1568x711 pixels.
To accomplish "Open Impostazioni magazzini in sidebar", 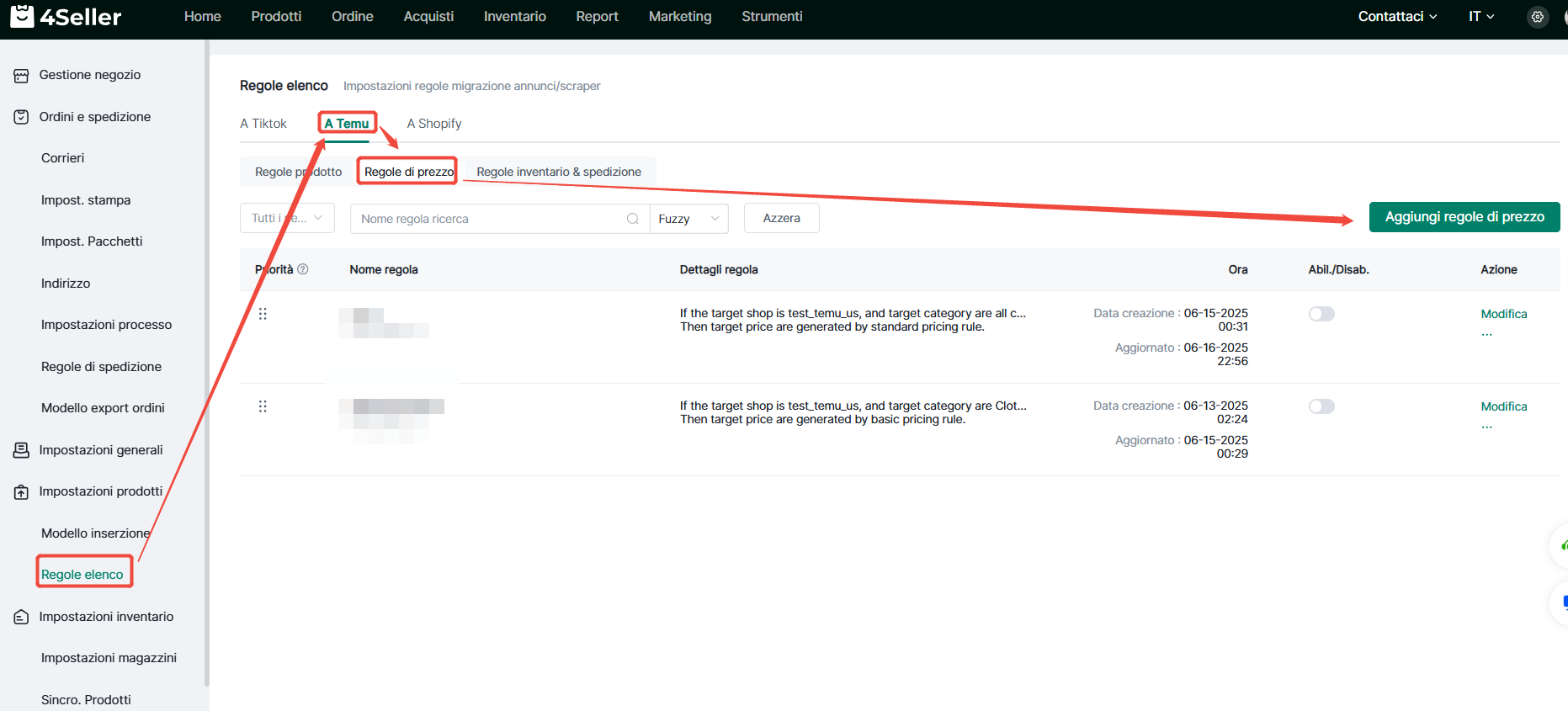I will 109,658.
